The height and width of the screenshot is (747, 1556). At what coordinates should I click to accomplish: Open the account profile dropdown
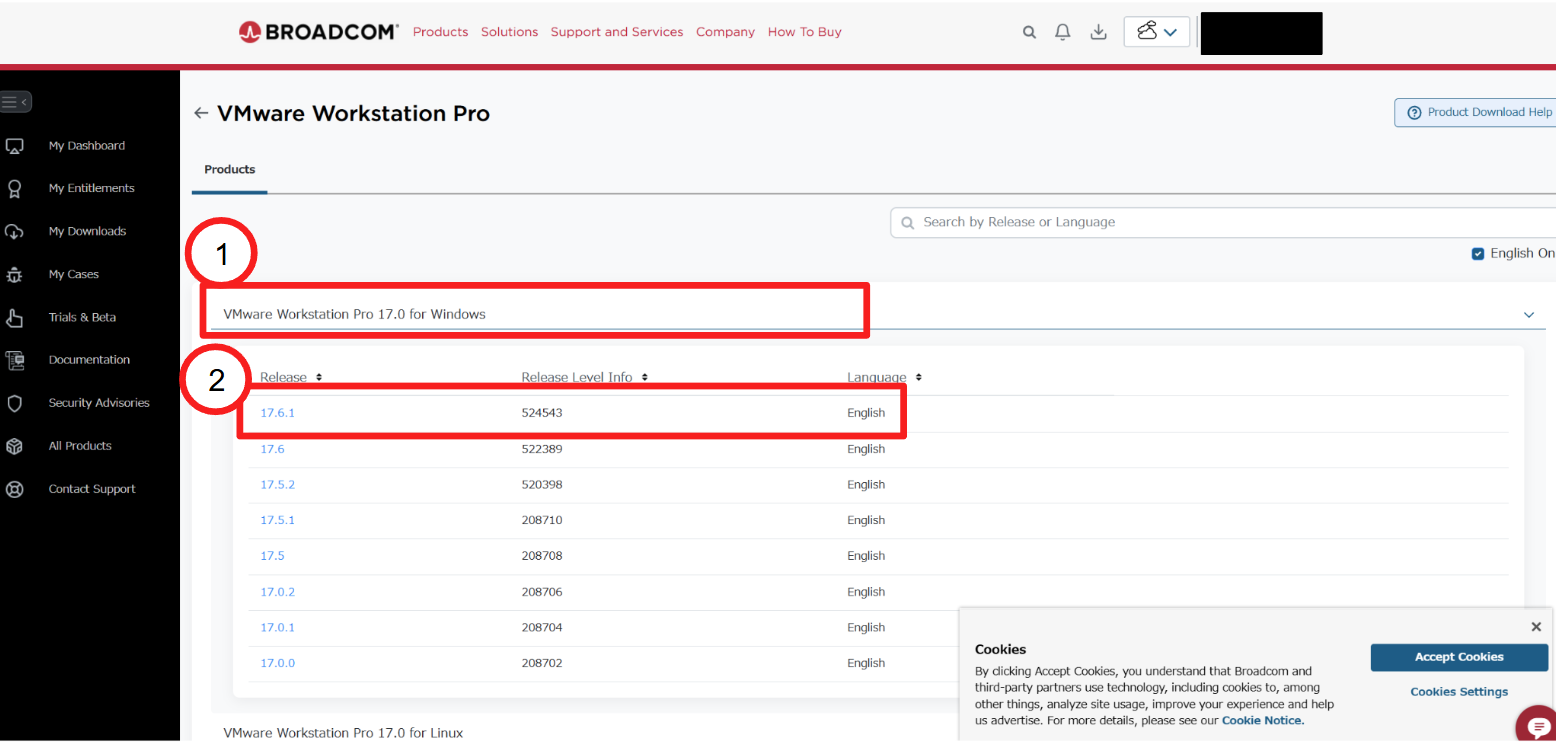click(1156, 31)
